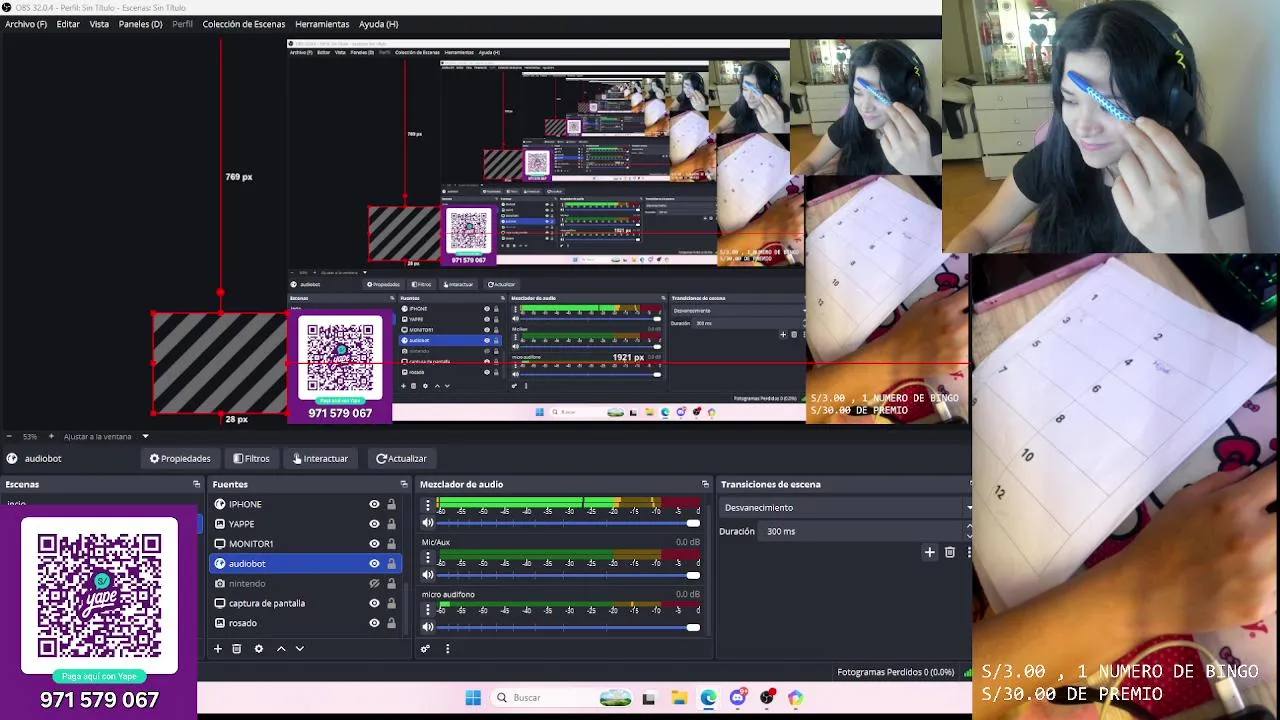Select the nintendo source row

pos(305,583)
